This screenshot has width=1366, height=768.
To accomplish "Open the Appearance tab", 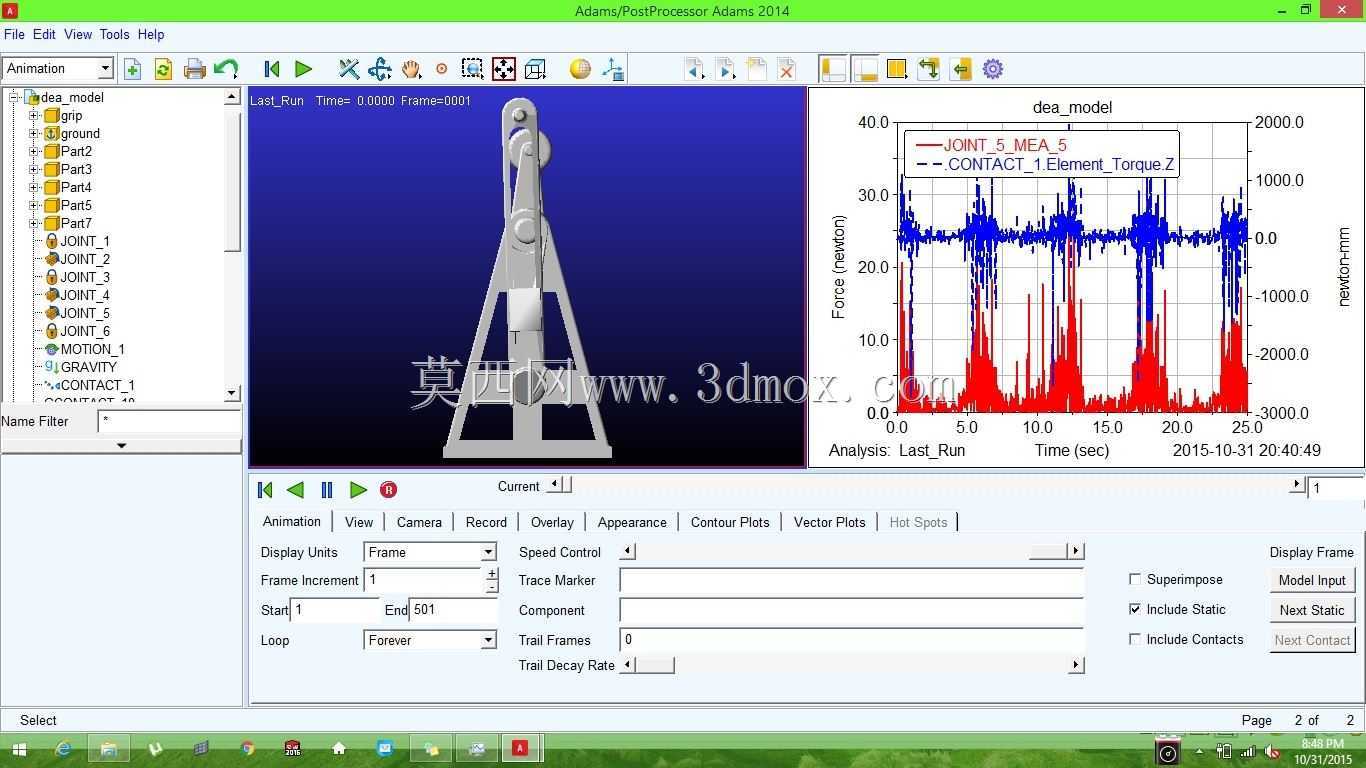I will pyautogui.click(x=632, y=522).
